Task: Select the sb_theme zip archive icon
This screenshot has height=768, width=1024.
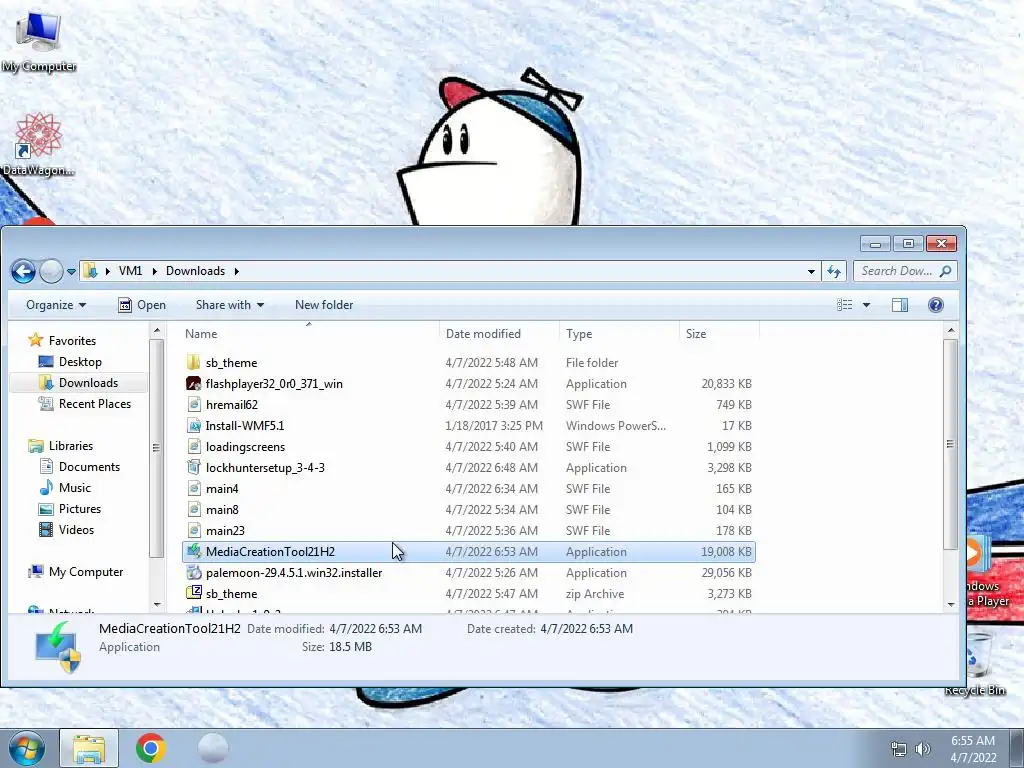Action: coord(193,593)
